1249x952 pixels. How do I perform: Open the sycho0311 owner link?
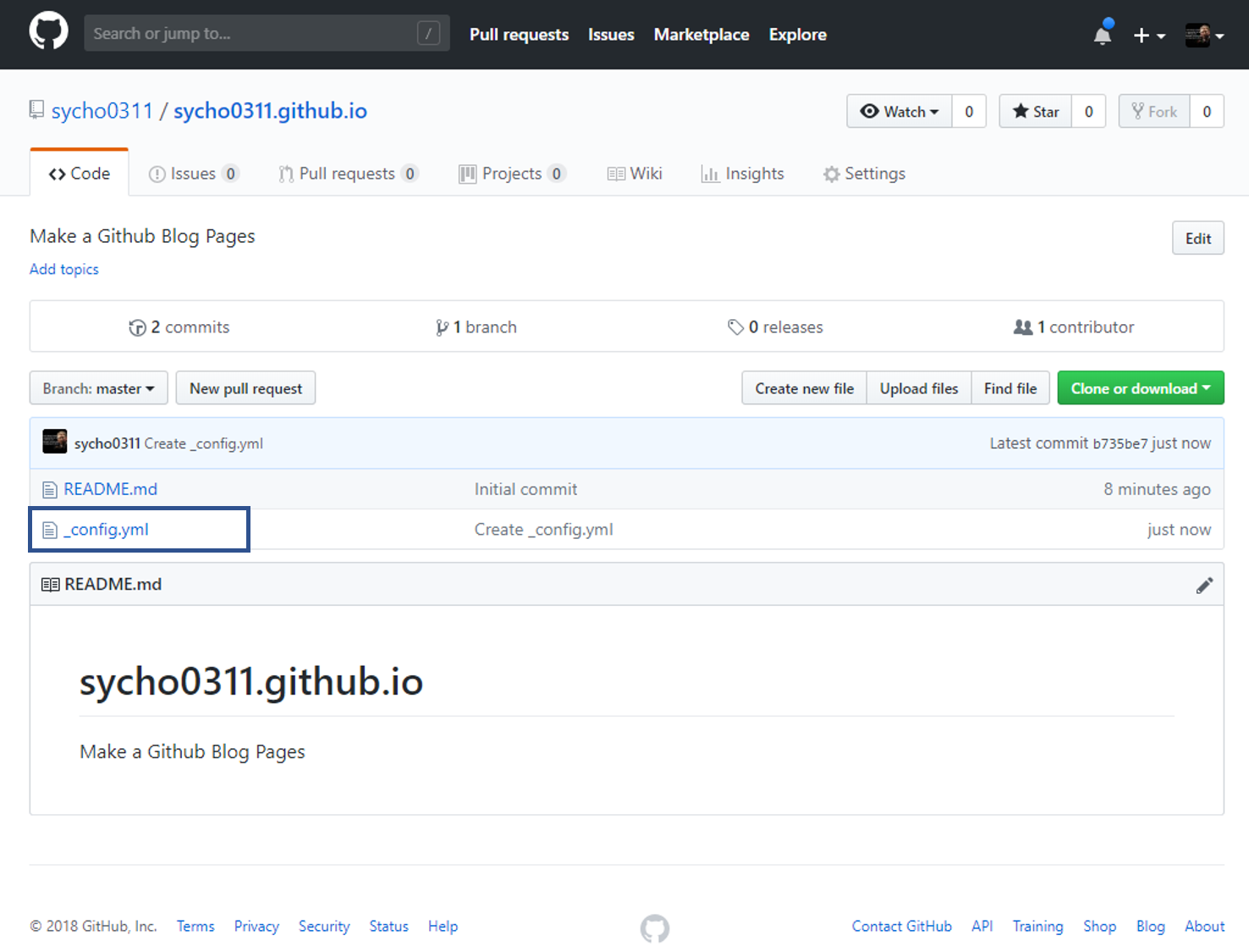pos(102,111)
